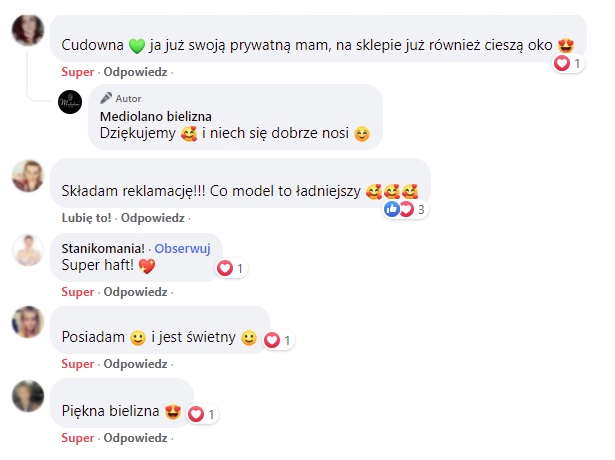Click heart reaction on Piękna bielizna comment

tap(196, 413)
